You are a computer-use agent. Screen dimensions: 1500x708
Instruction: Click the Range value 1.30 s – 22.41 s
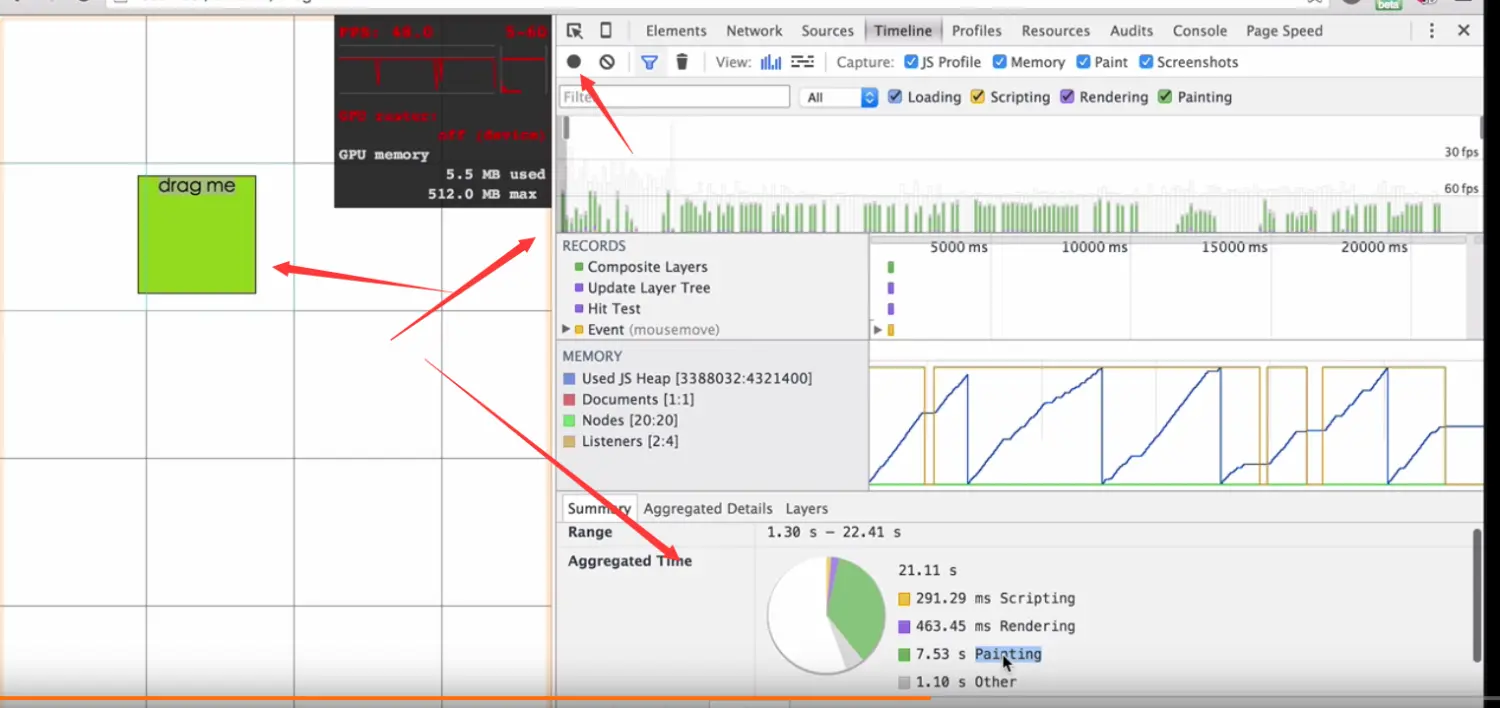click(834, 532)
